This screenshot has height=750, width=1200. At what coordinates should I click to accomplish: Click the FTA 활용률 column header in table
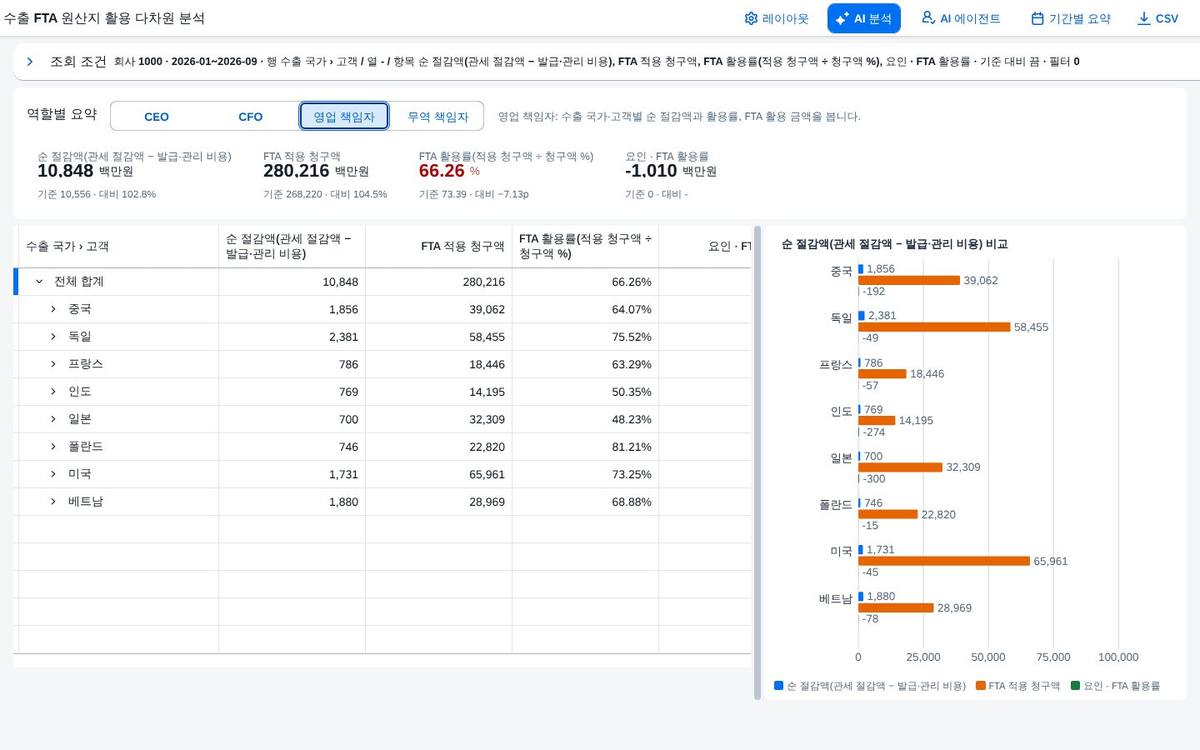coord(585,246)
